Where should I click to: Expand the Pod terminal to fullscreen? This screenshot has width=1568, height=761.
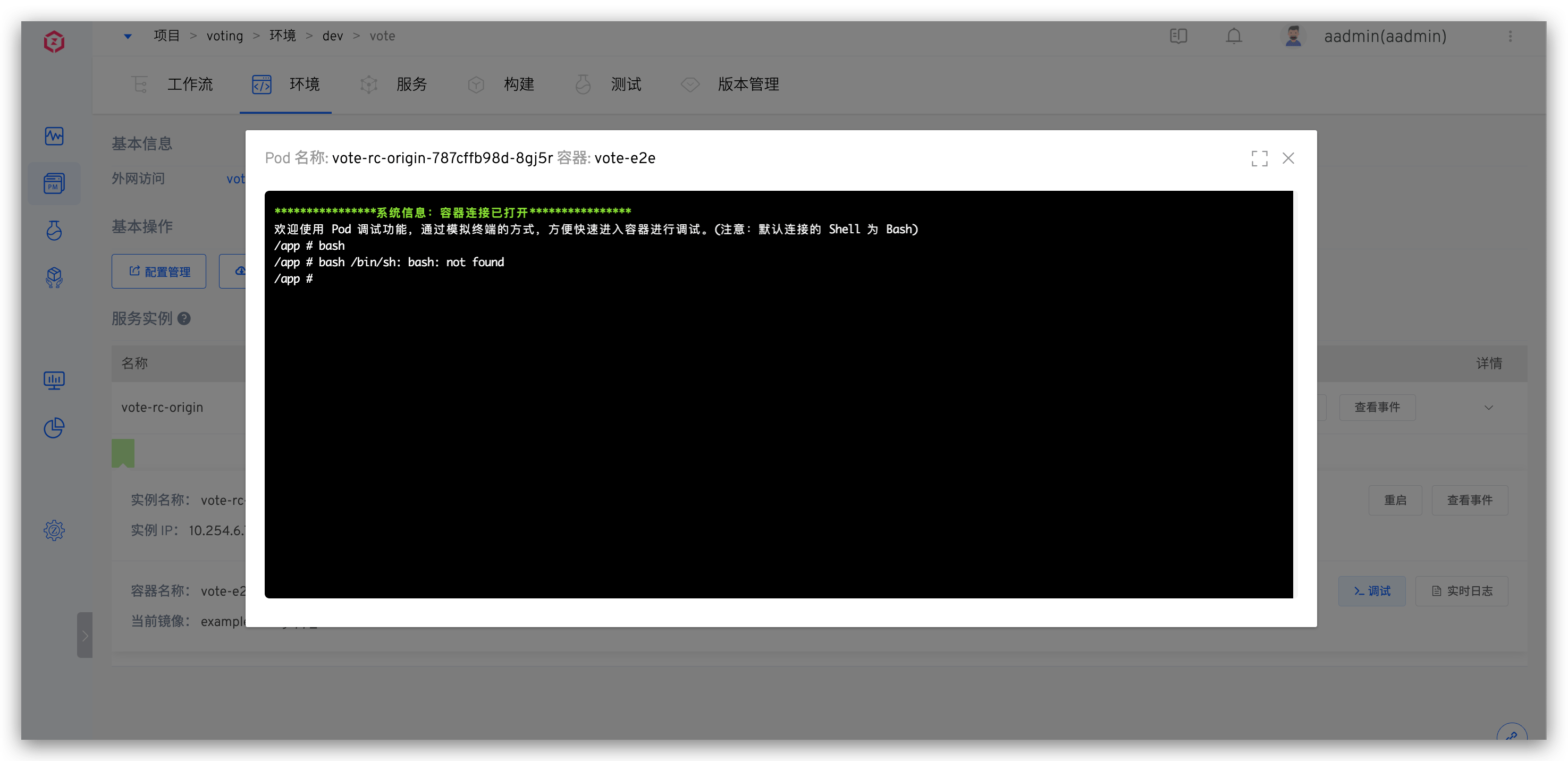(1260, 158)
